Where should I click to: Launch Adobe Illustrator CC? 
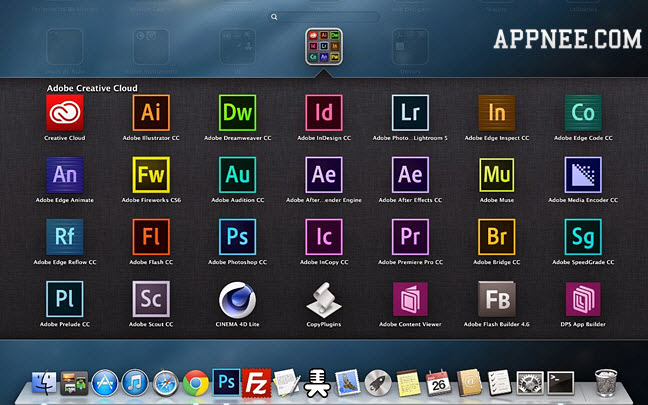(151, 112)
